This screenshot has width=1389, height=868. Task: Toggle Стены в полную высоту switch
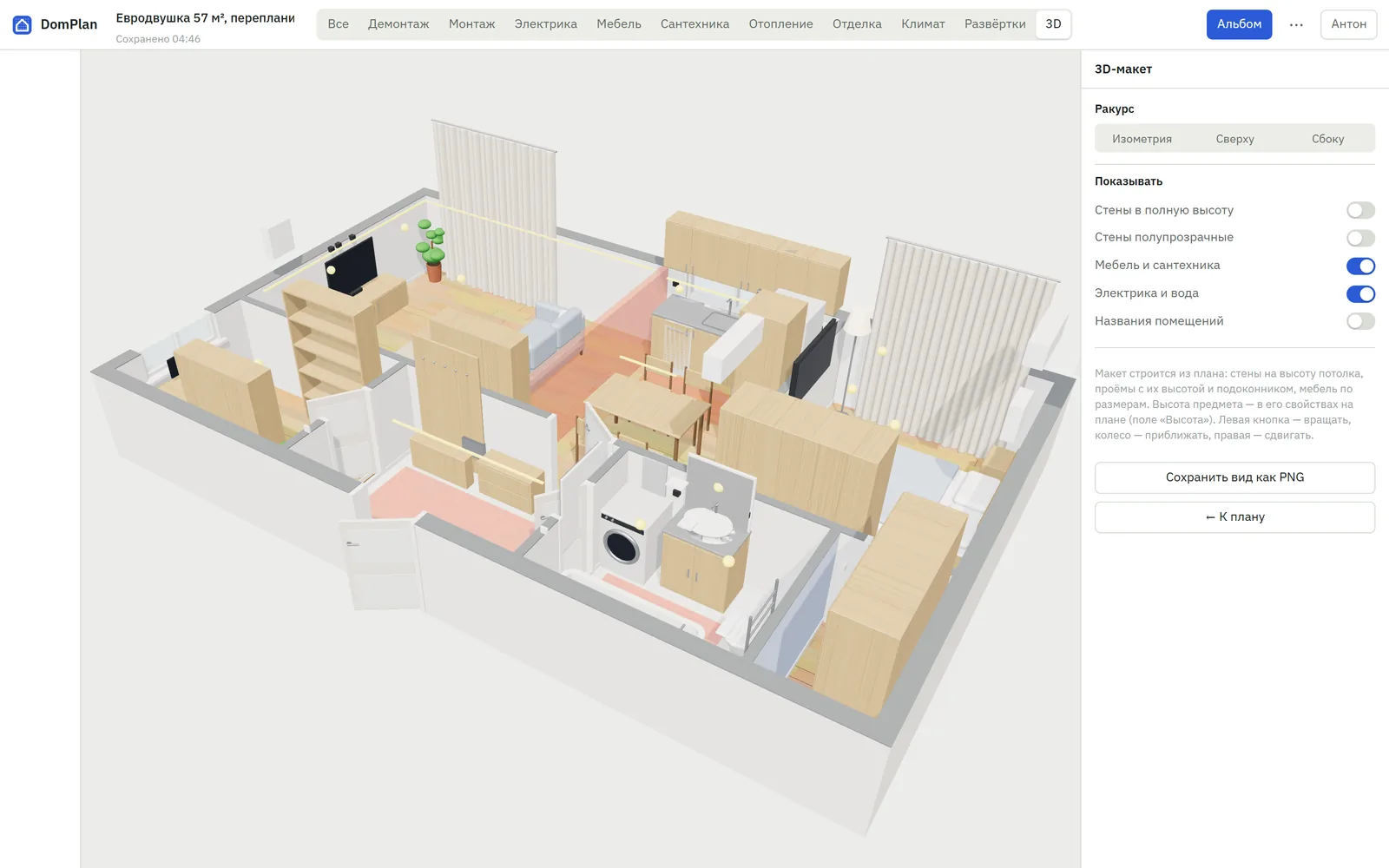pyautogui.click(x=1360, y=210)
